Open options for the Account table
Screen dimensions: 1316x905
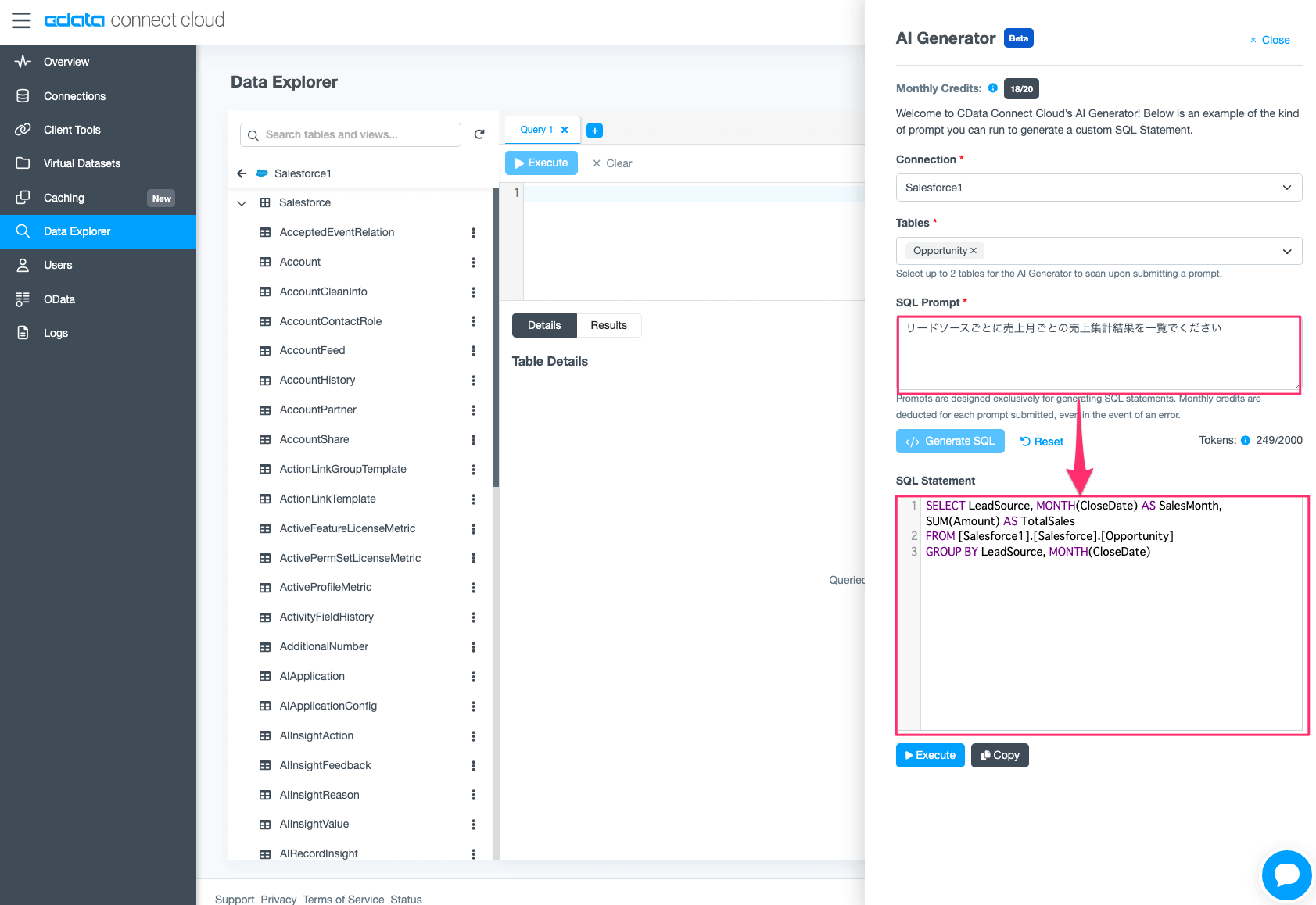coord(473,263)
